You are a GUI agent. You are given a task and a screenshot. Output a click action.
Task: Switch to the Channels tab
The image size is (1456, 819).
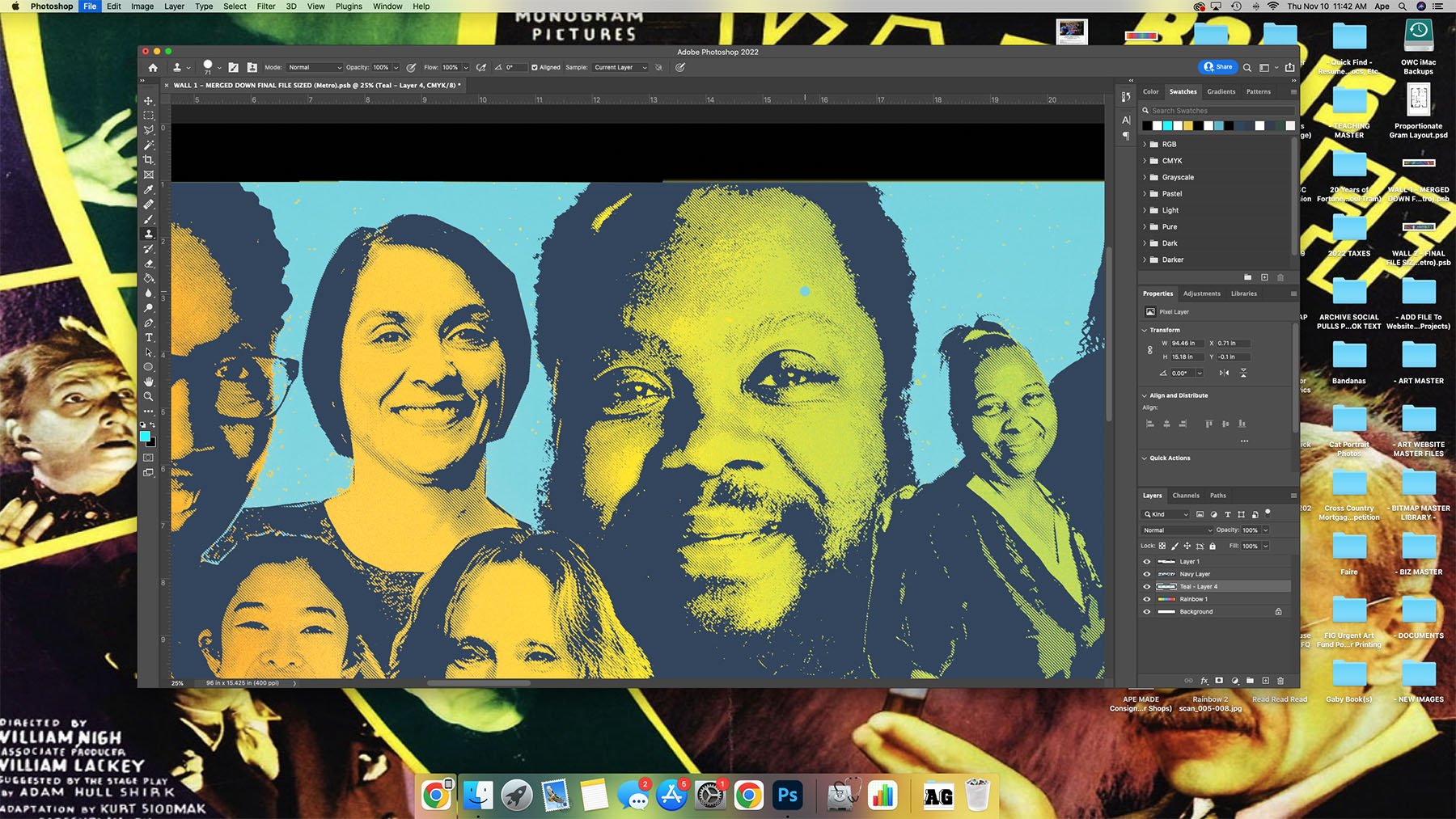(1186, 496)
